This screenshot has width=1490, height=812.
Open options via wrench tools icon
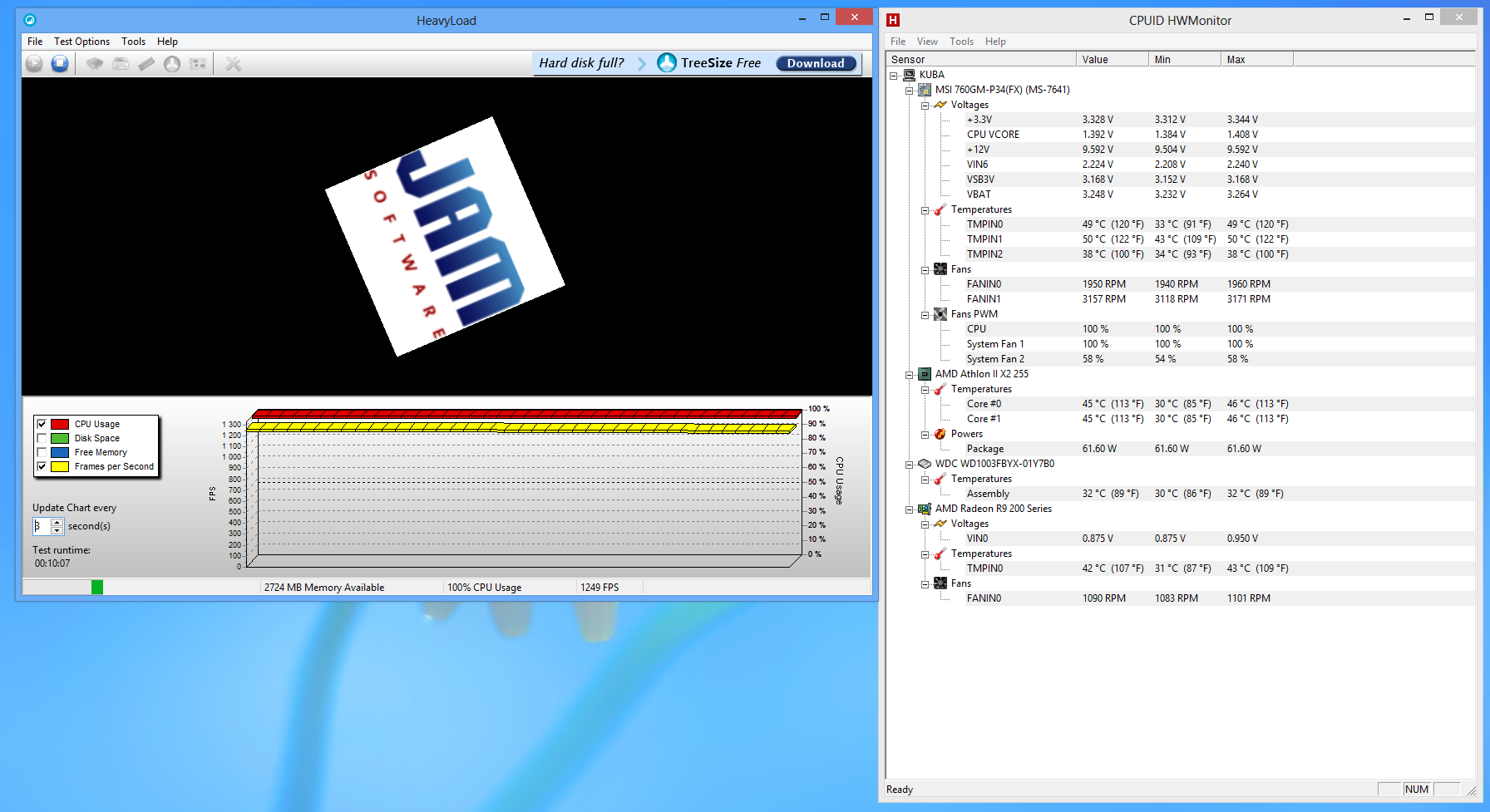tap(234, 63)
